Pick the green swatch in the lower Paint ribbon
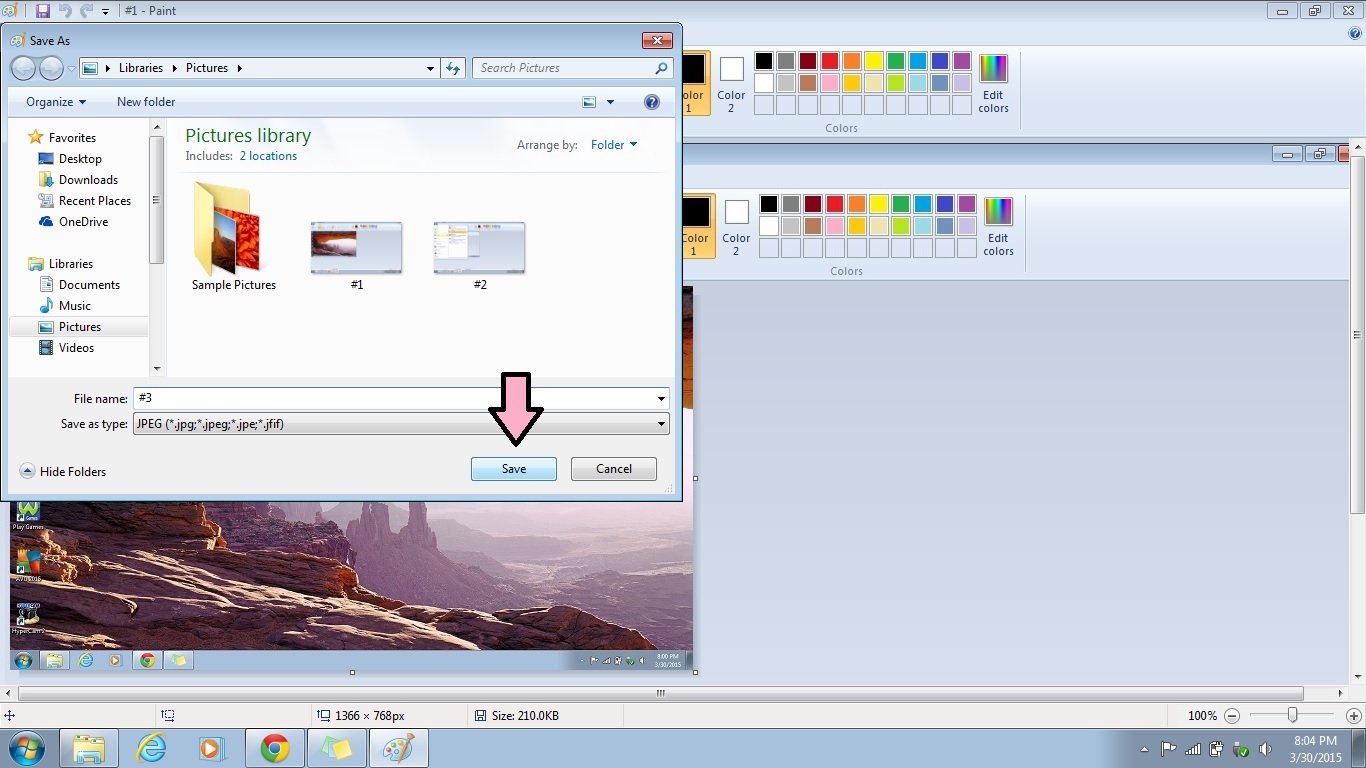Screen dimensions: 1366x768 click(901, 204)
